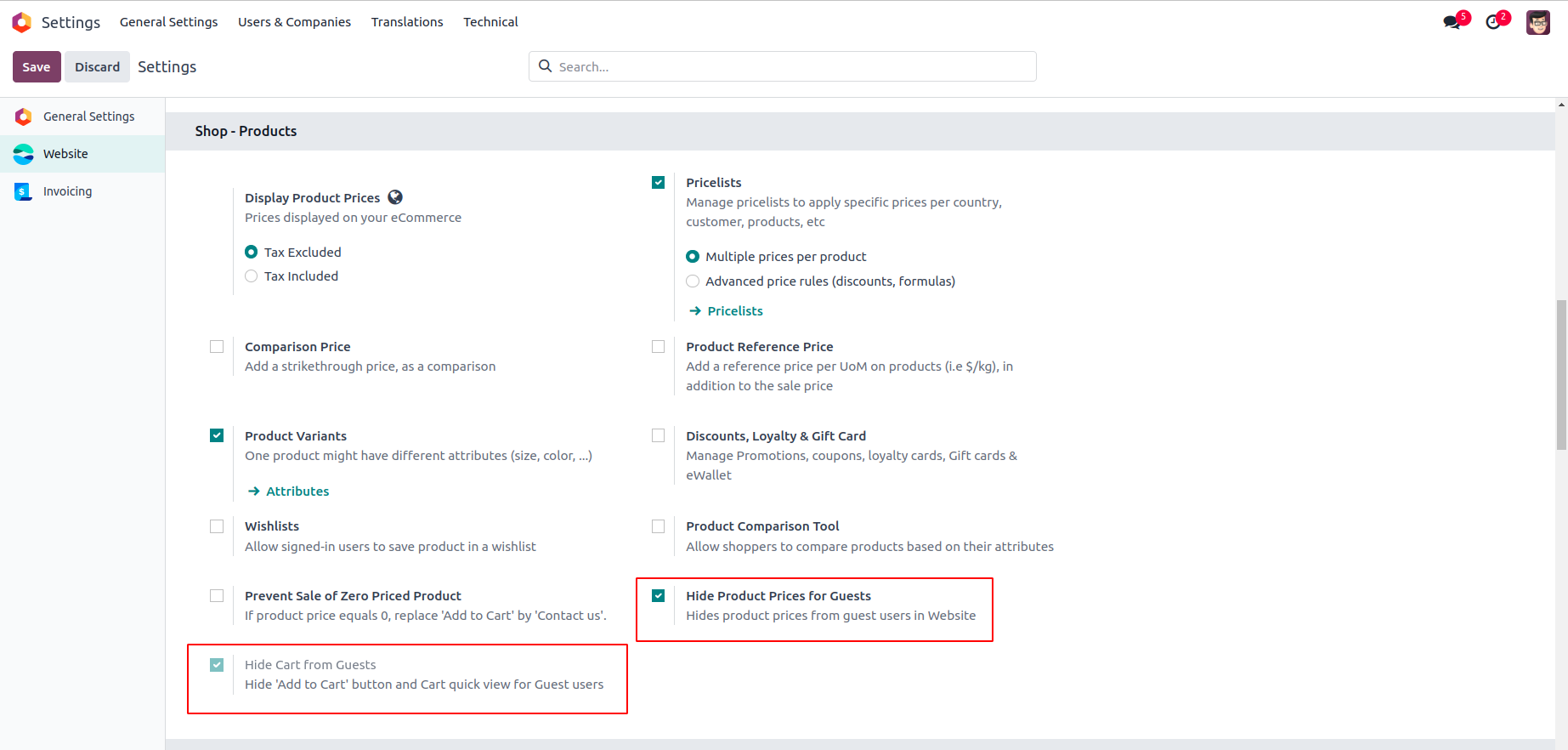
Task: Open the Users & Companies menu
Action: pyautogui.click(x=294, y=22)
